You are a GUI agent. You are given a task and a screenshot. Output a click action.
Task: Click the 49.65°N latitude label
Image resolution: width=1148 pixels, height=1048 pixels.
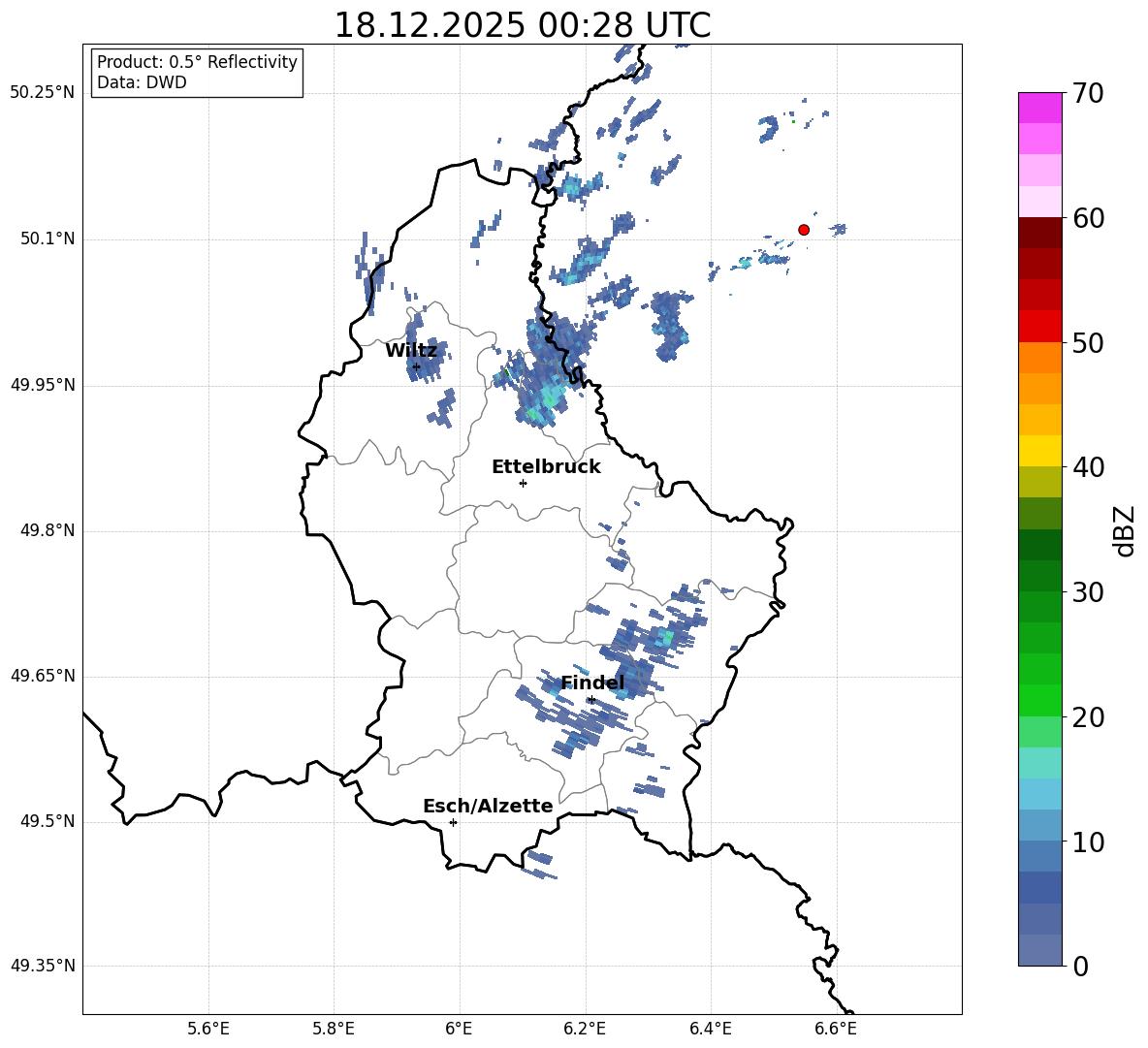tap(43, 676)
